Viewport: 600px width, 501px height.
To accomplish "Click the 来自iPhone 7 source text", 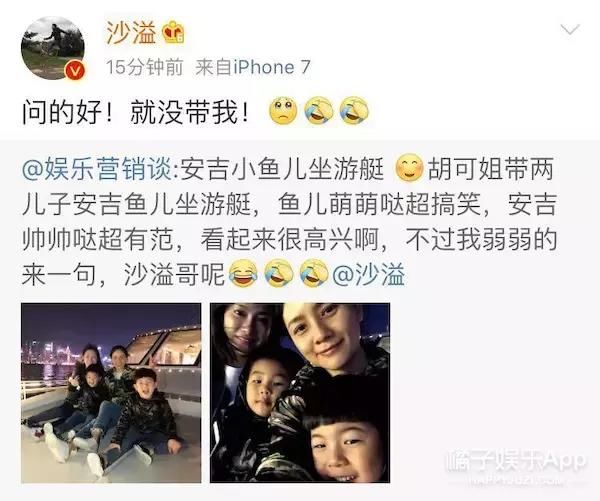I will tap(253, 68).
